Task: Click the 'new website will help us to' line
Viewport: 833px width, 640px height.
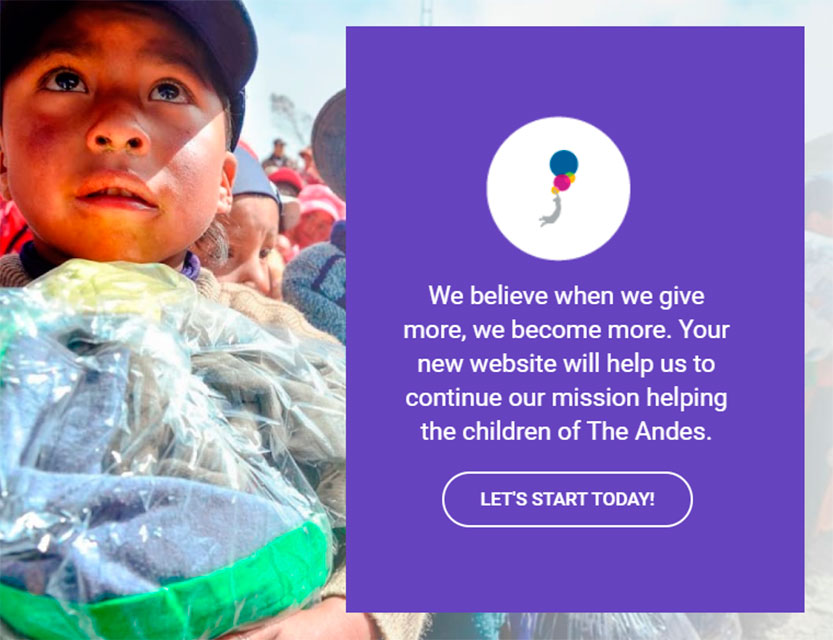Action: coord(566,364)
